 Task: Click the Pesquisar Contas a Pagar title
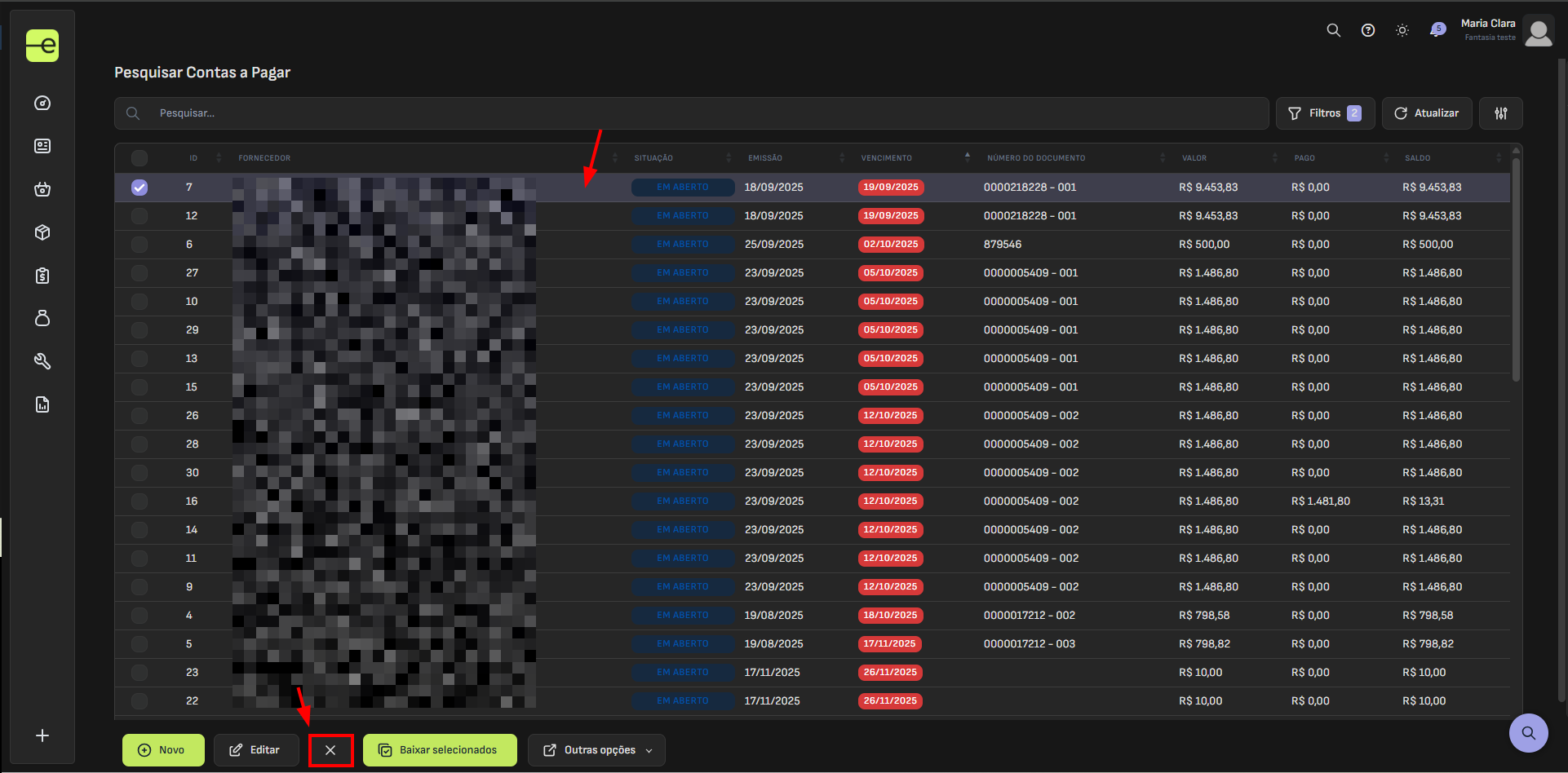tap(202, 73)
